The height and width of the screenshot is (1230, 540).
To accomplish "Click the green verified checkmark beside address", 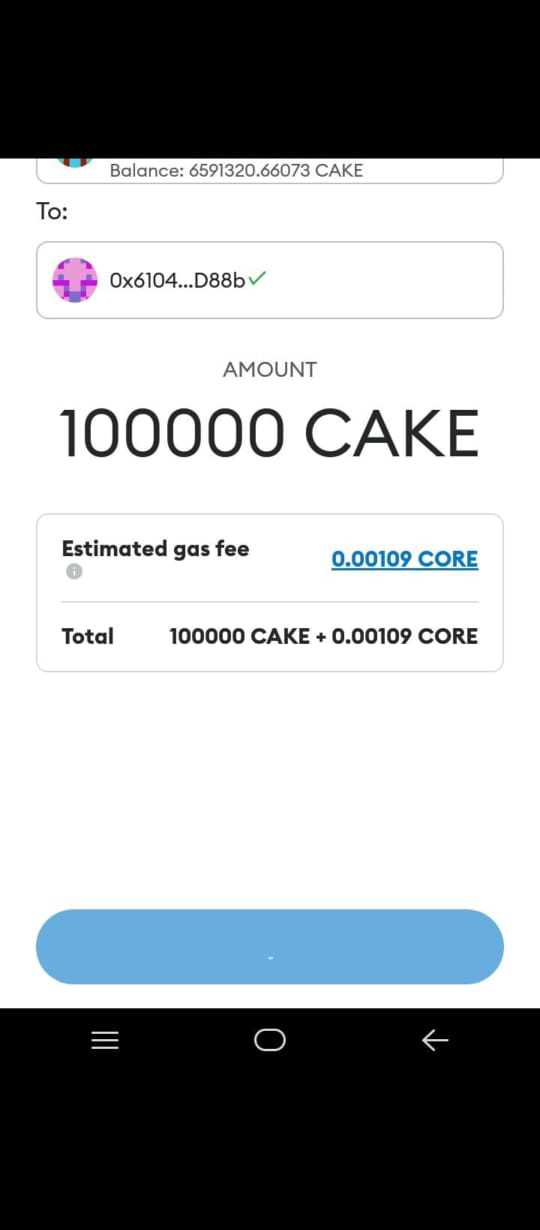I will [257, 279].
